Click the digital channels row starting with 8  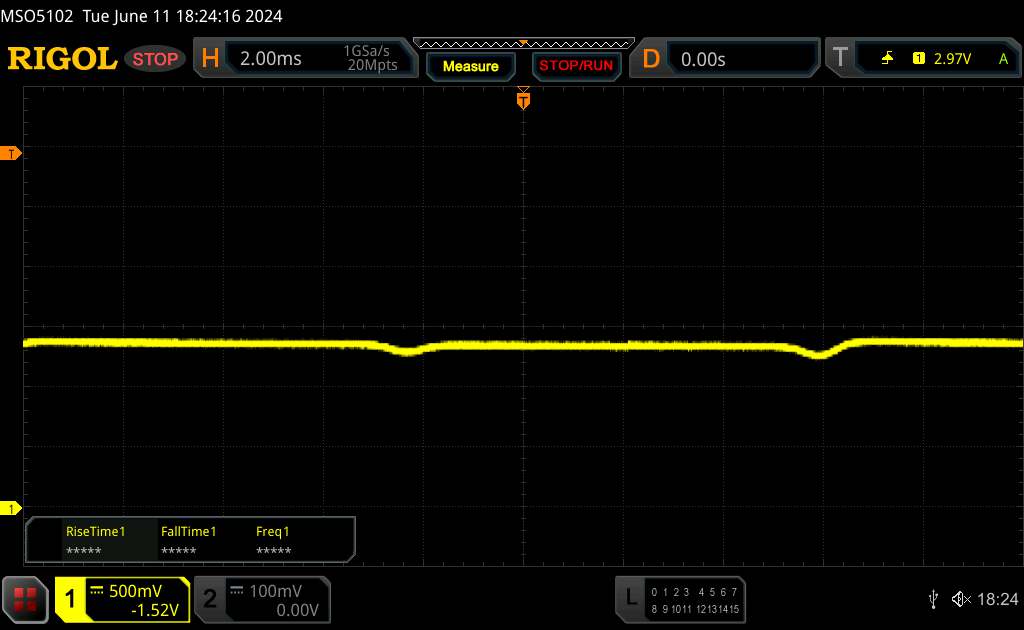coord(695,609)
